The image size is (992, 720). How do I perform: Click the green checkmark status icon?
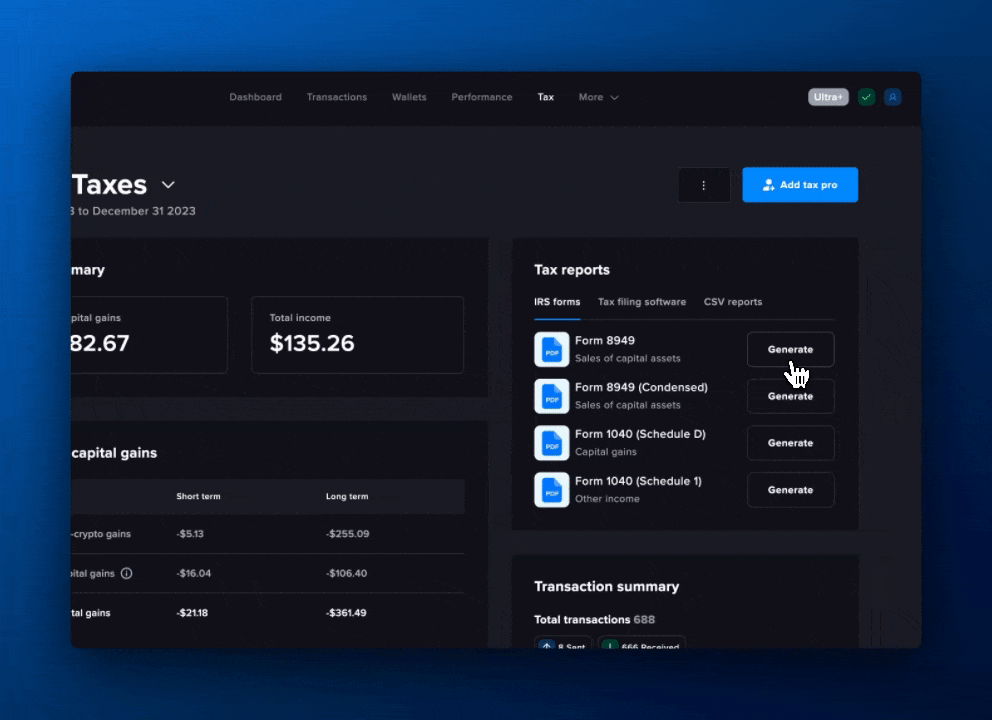[866, 97]
